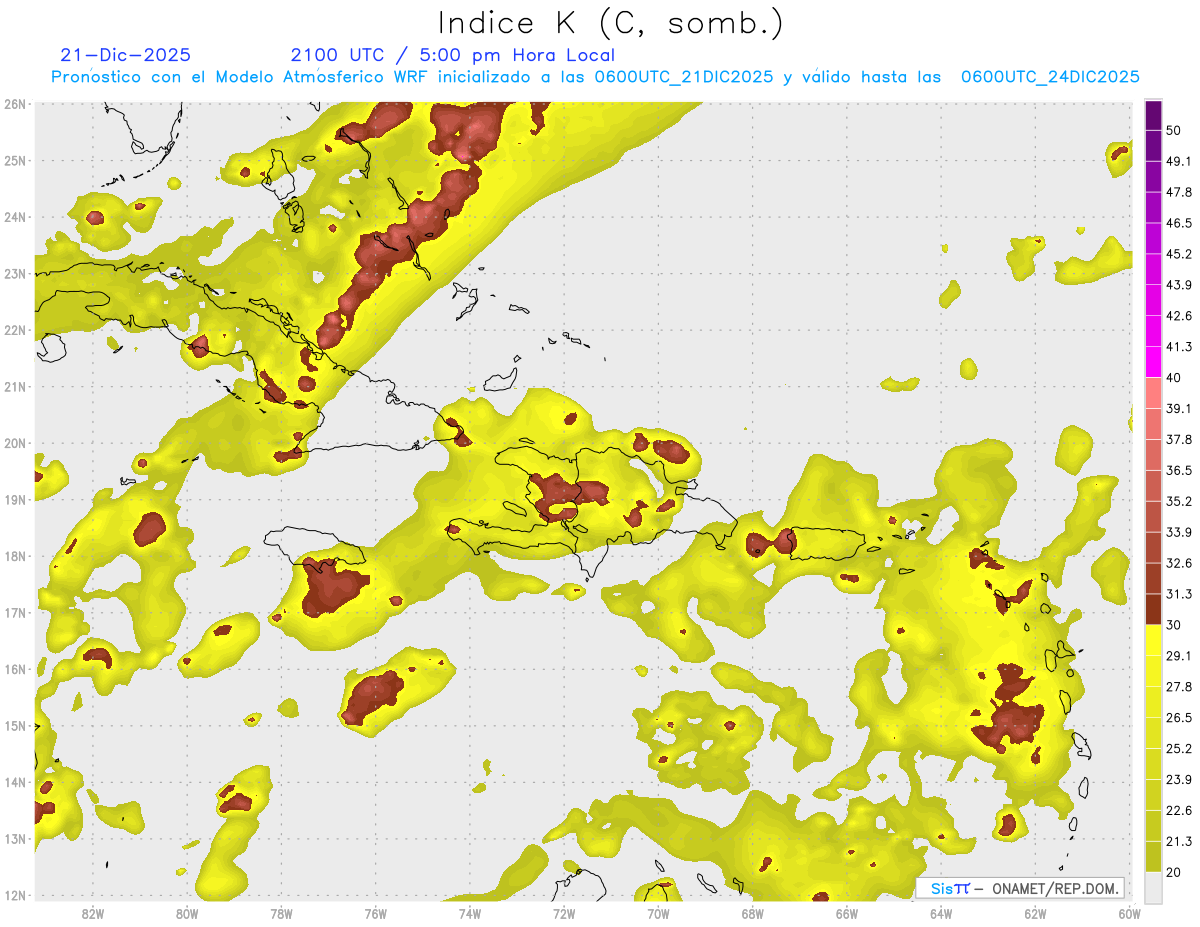Click the color scale value '30'
1200x927 pixels.
click(x=1173, y=625)
